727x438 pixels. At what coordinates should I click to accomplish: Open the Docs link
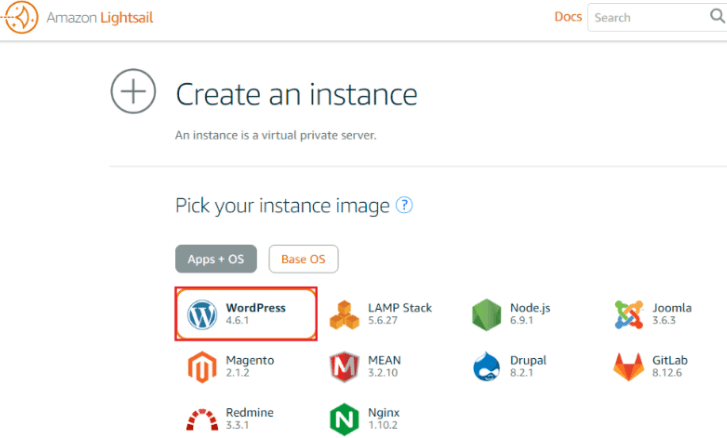(x=568, y=17)
